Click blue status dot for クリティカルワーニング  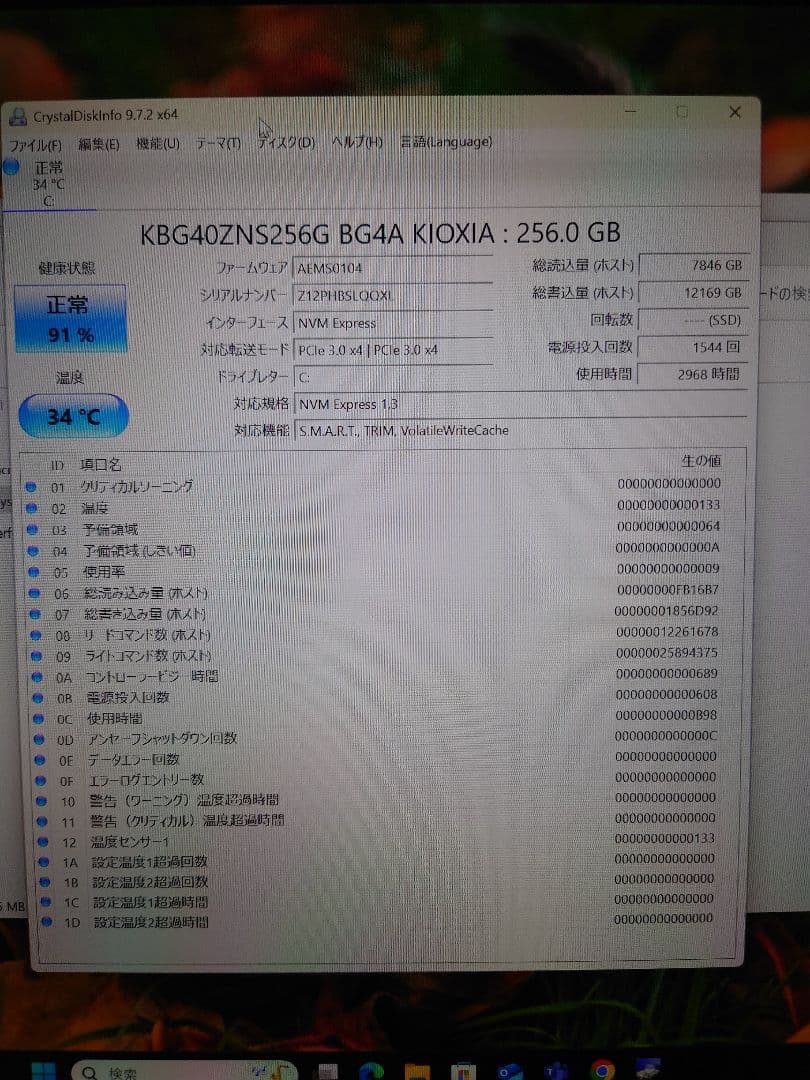tap(31, 487)
